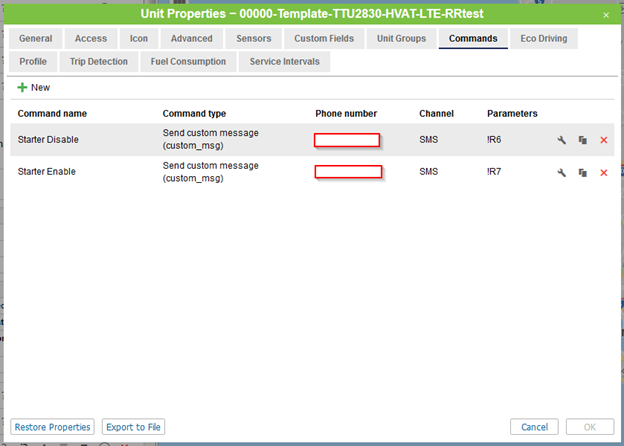Open the Eco Driving tab
The height and width of the screenshot is (446, 624).
pos(543,39)
